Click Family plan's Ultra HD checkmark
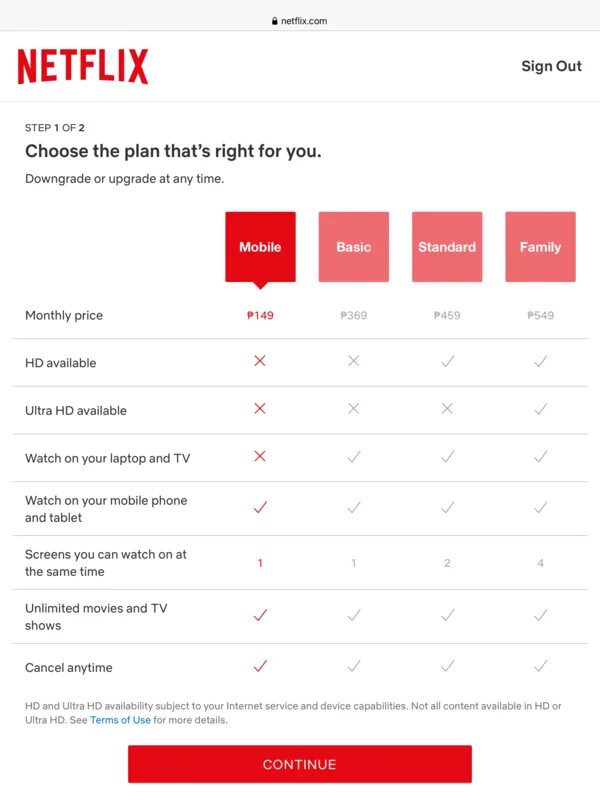 (x=540, y=409)
